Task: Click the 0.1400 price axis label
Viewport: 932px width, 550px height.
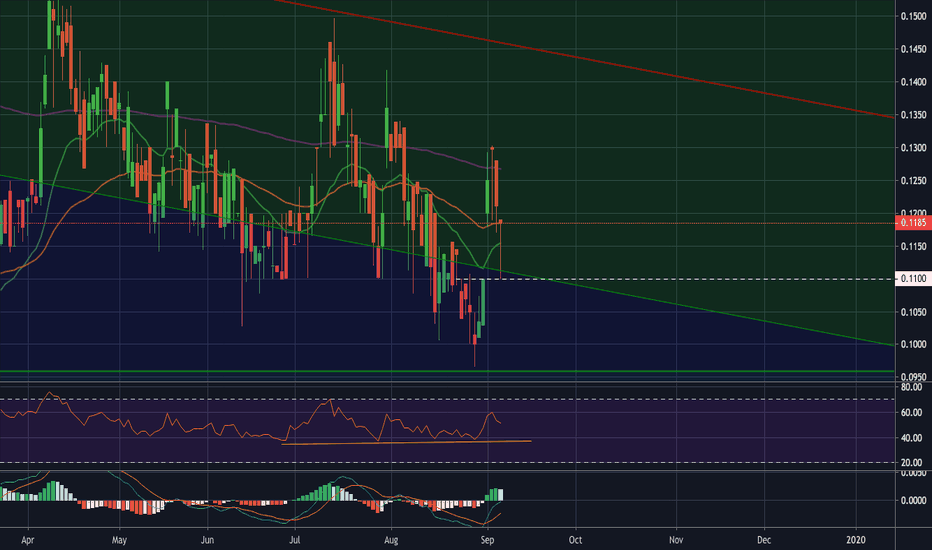Action: click(x=914, y=82)
